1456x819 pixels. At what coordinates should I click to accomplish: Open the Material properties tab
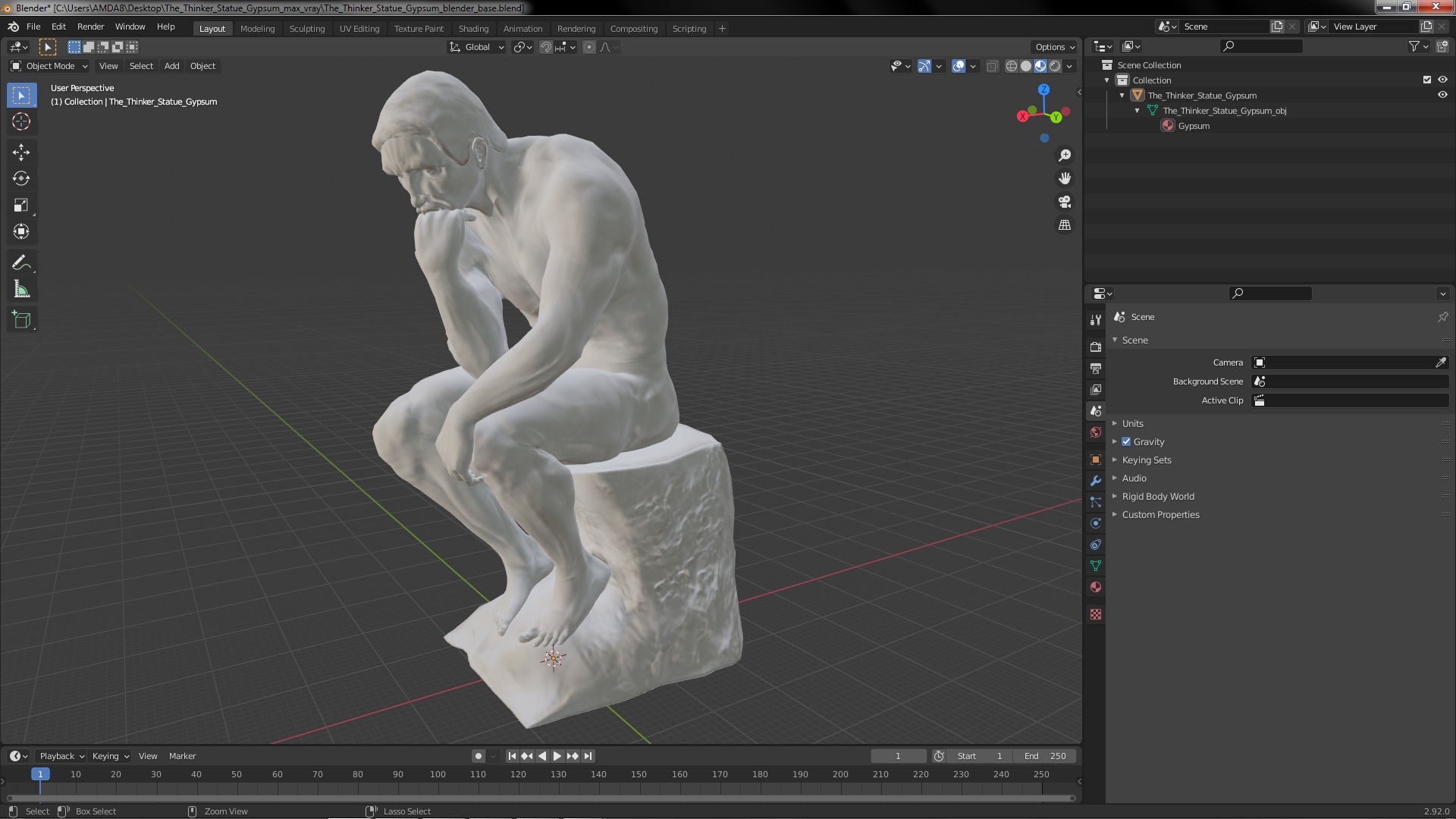point(1095,587)
